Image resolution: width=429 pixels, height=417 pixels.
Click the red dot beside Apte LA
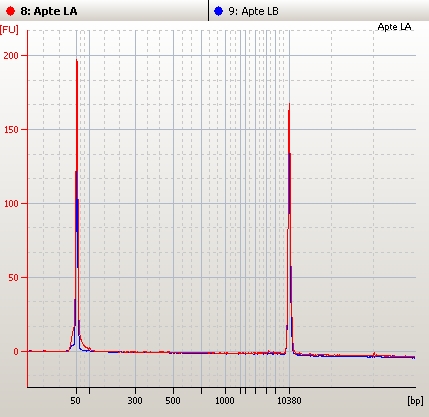point(10,11)
